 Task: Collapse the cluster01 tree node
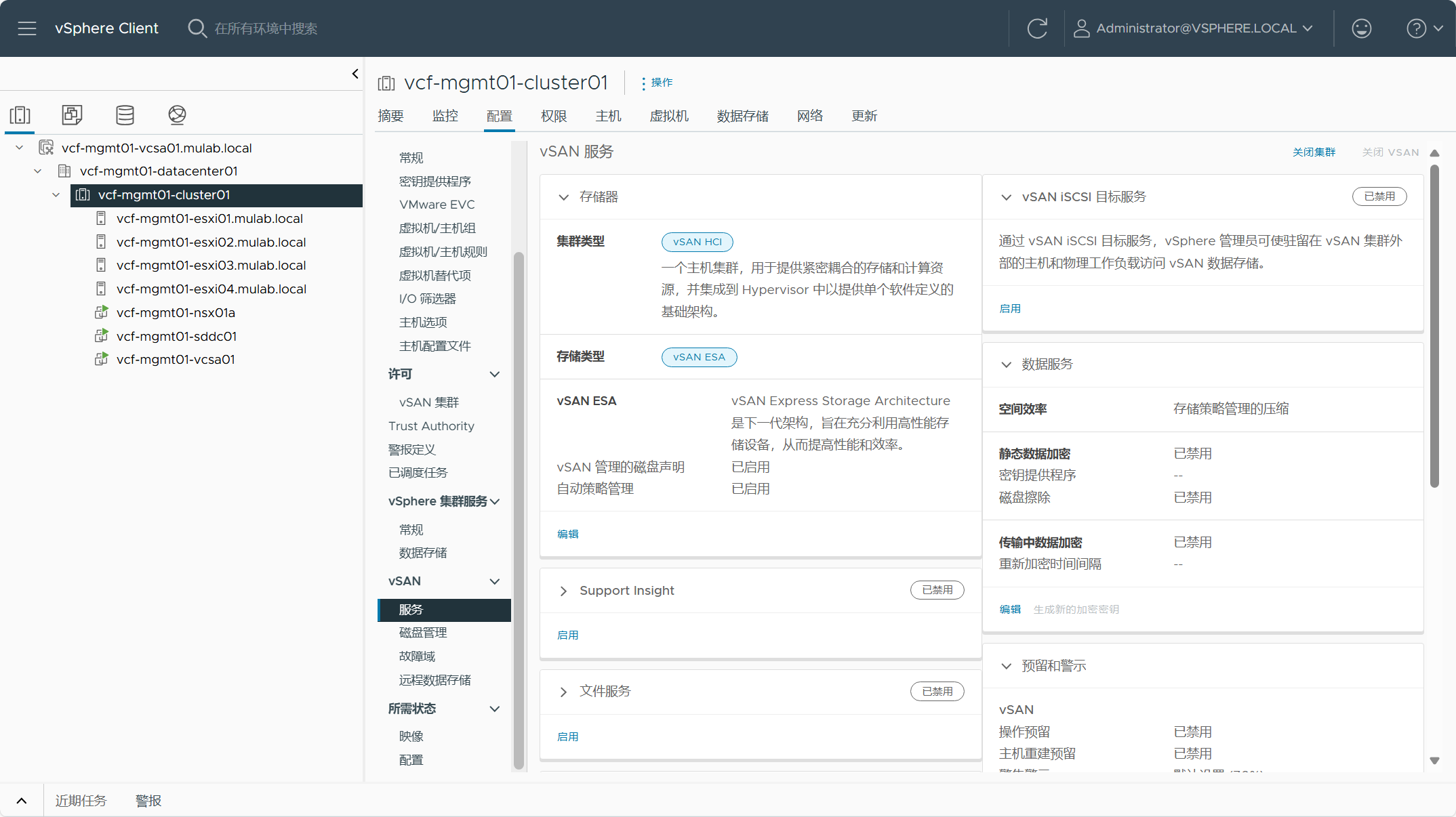pyautogui.click(x=56, y=194)
